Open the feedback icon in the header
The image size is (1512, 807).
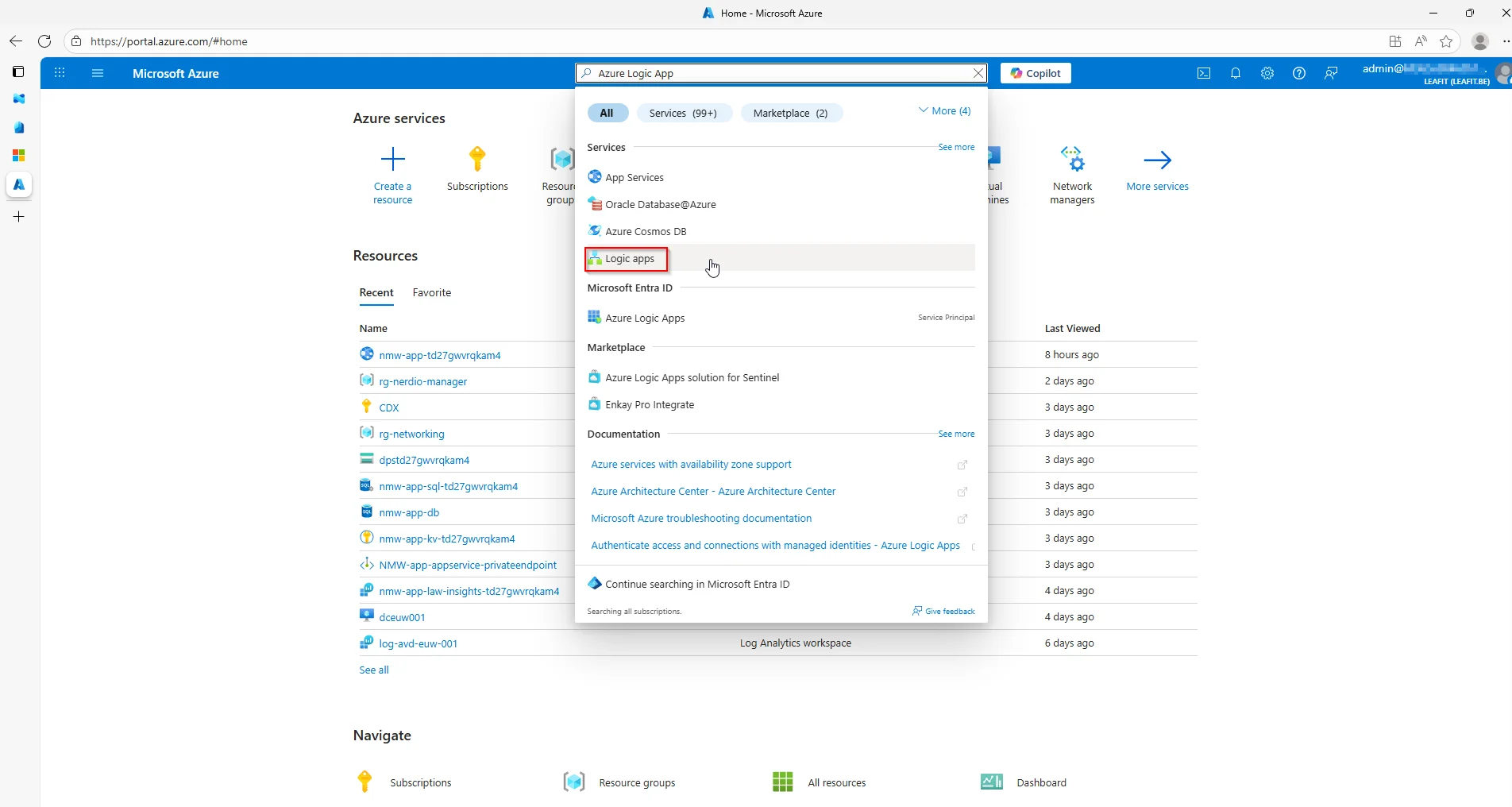pyautogui.click(x=1331, y=73)
